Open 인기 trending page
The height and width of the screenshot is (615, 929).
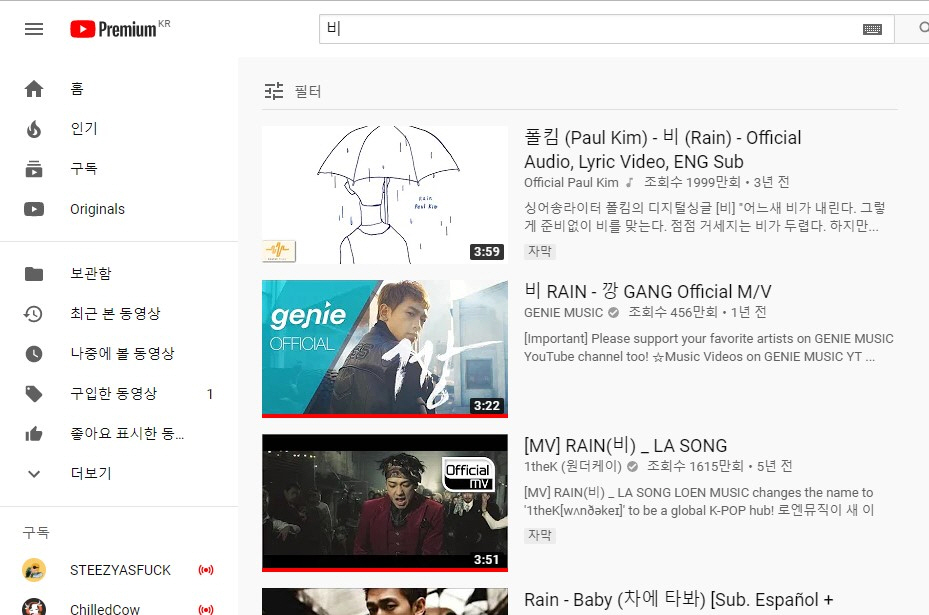pos(84,129)
